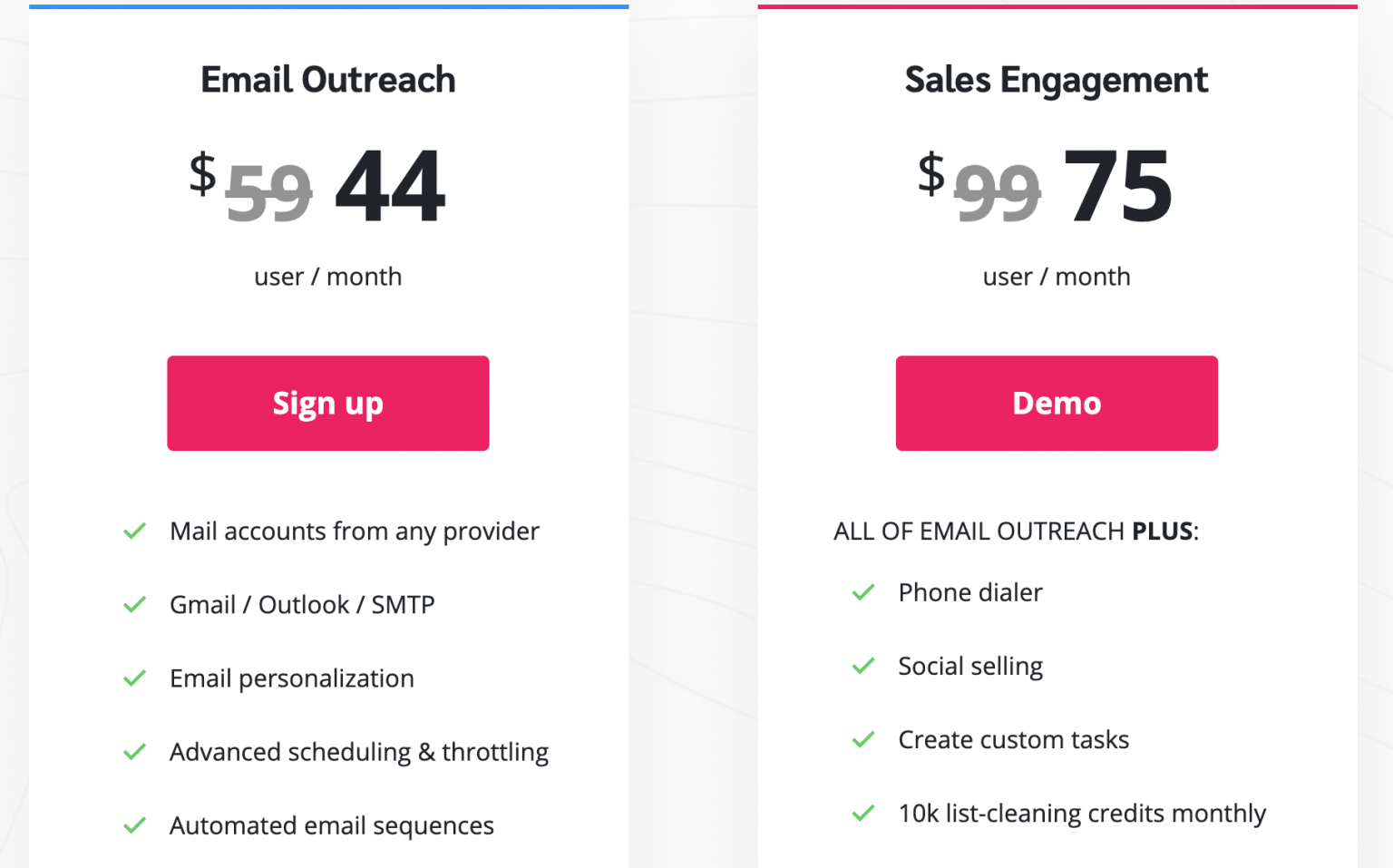Image resolution: width=1393 pixels, height=868 pixels.
Task: Click the checkmark beside Email personalization
Action: tap(134, 678)
